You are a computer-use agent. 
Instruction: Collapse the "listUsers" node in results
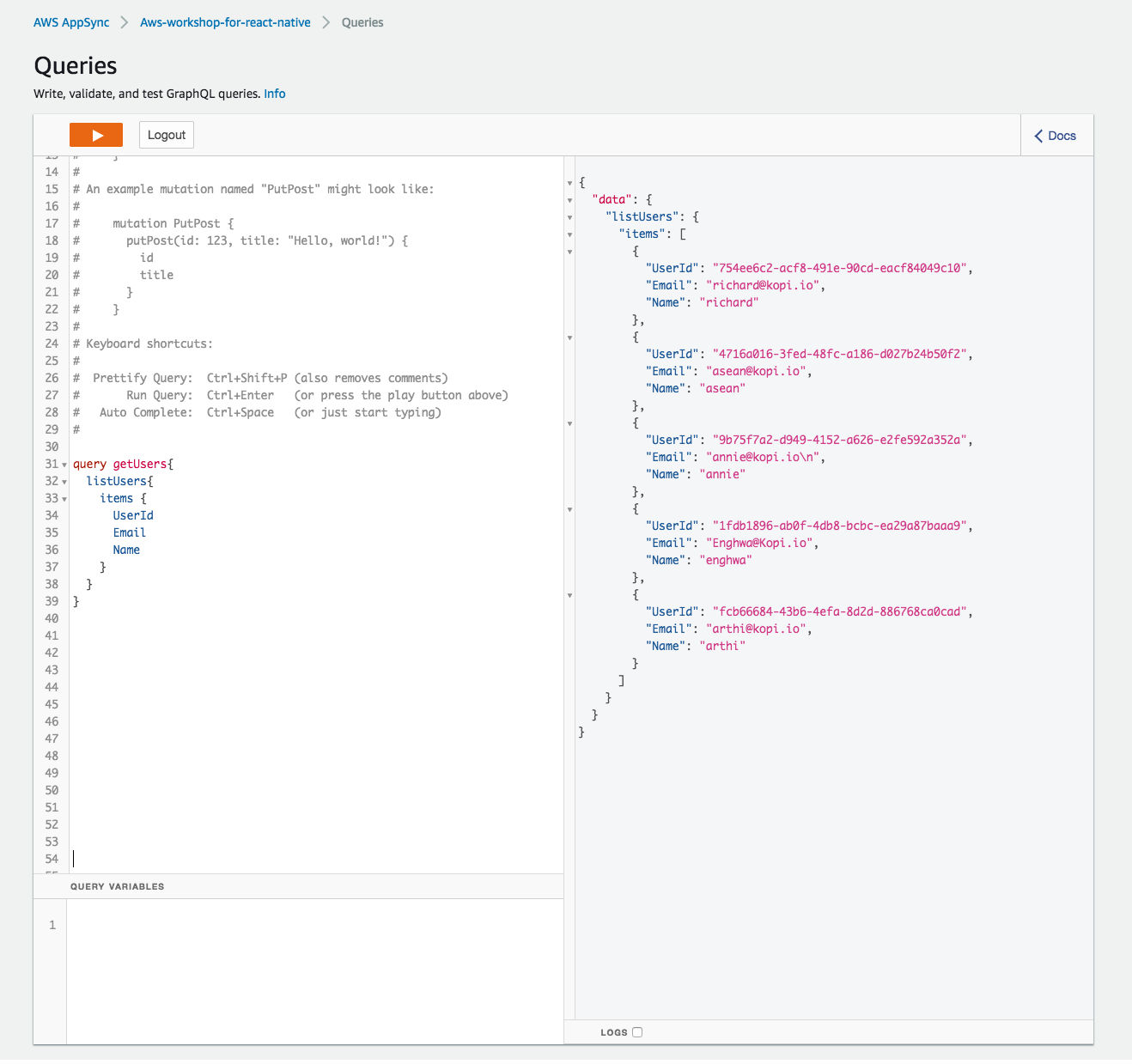569,217
